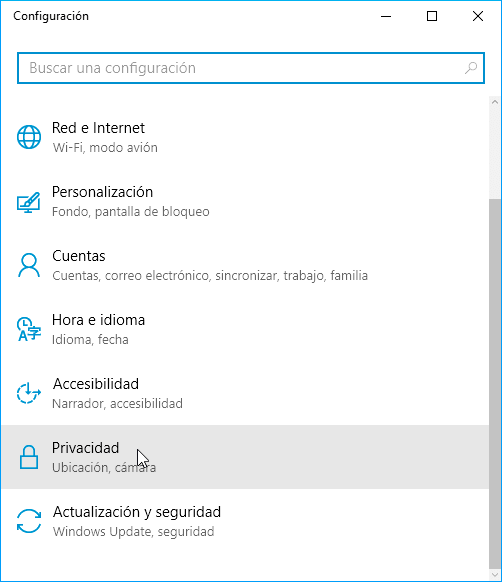Click the vertical scrollbar thumb

(495, 383)
